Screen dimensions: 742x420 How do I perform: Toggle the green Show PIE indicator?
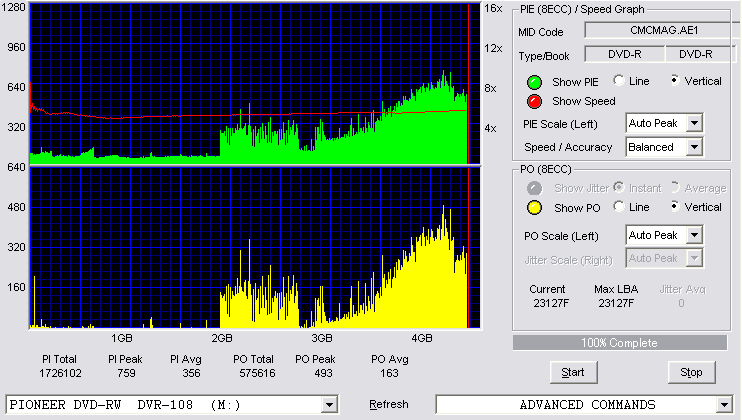pyautogui.click(x=534, y=82)
